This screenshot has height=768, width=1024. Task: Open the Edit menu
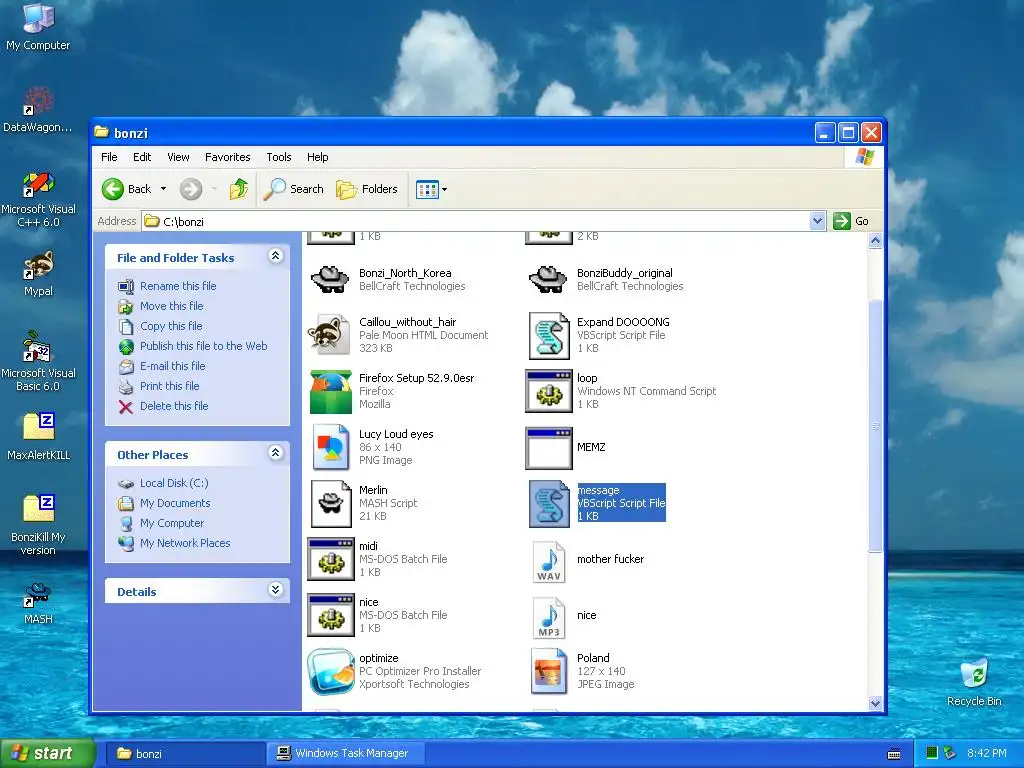coord(142,157)
